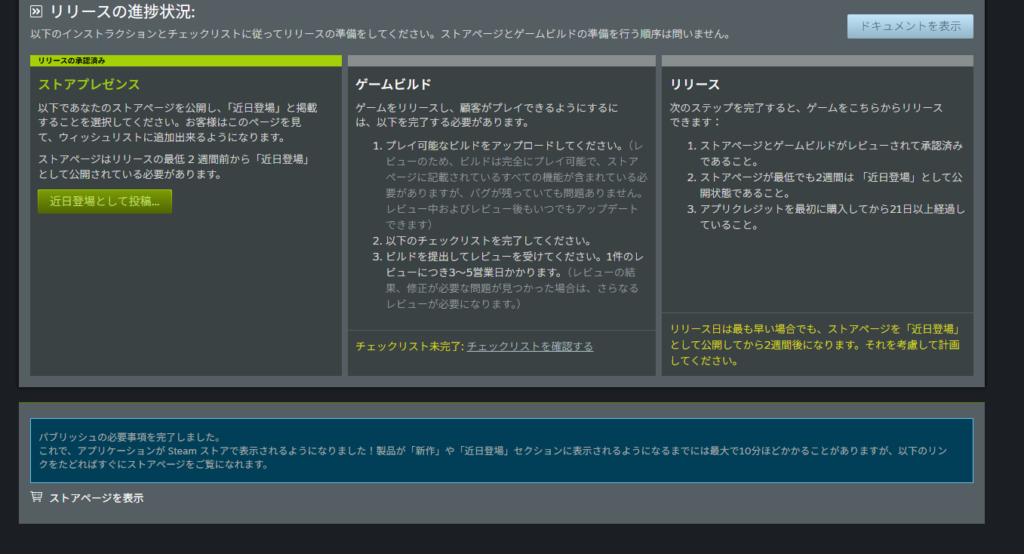Click release step 1 about review approval

[829, 153]
